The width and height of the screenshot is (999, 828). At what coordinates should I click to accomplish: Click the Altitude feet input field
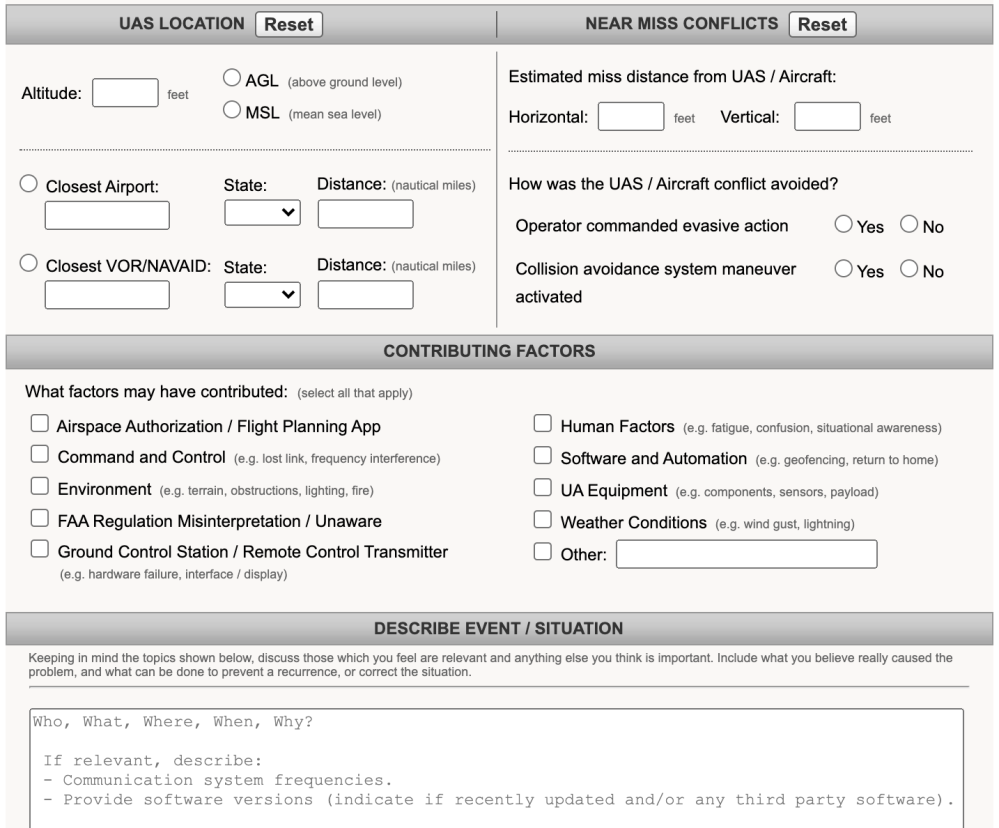(x=125, y=93)
